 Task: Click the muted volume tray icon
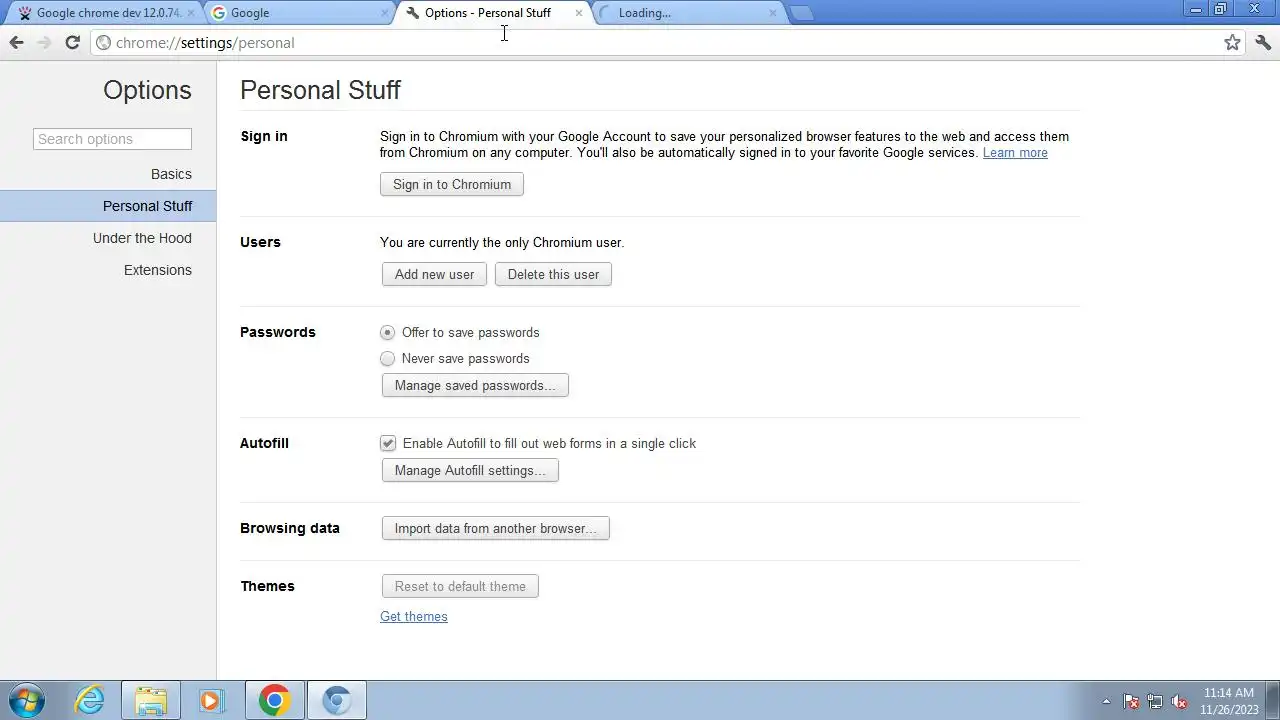(1179, 701)
